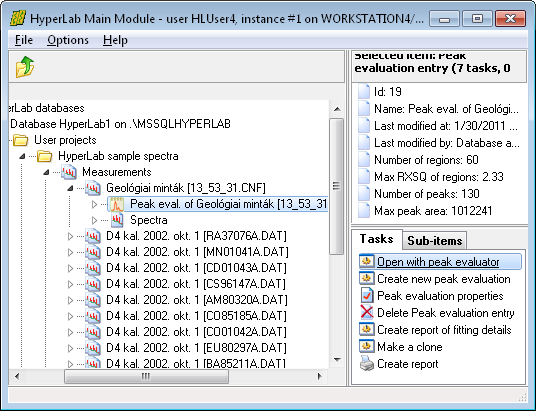Viewport: 536px width, 411px height.
Task: Click the Measurements spectrum icon
Action: (69, 172)
